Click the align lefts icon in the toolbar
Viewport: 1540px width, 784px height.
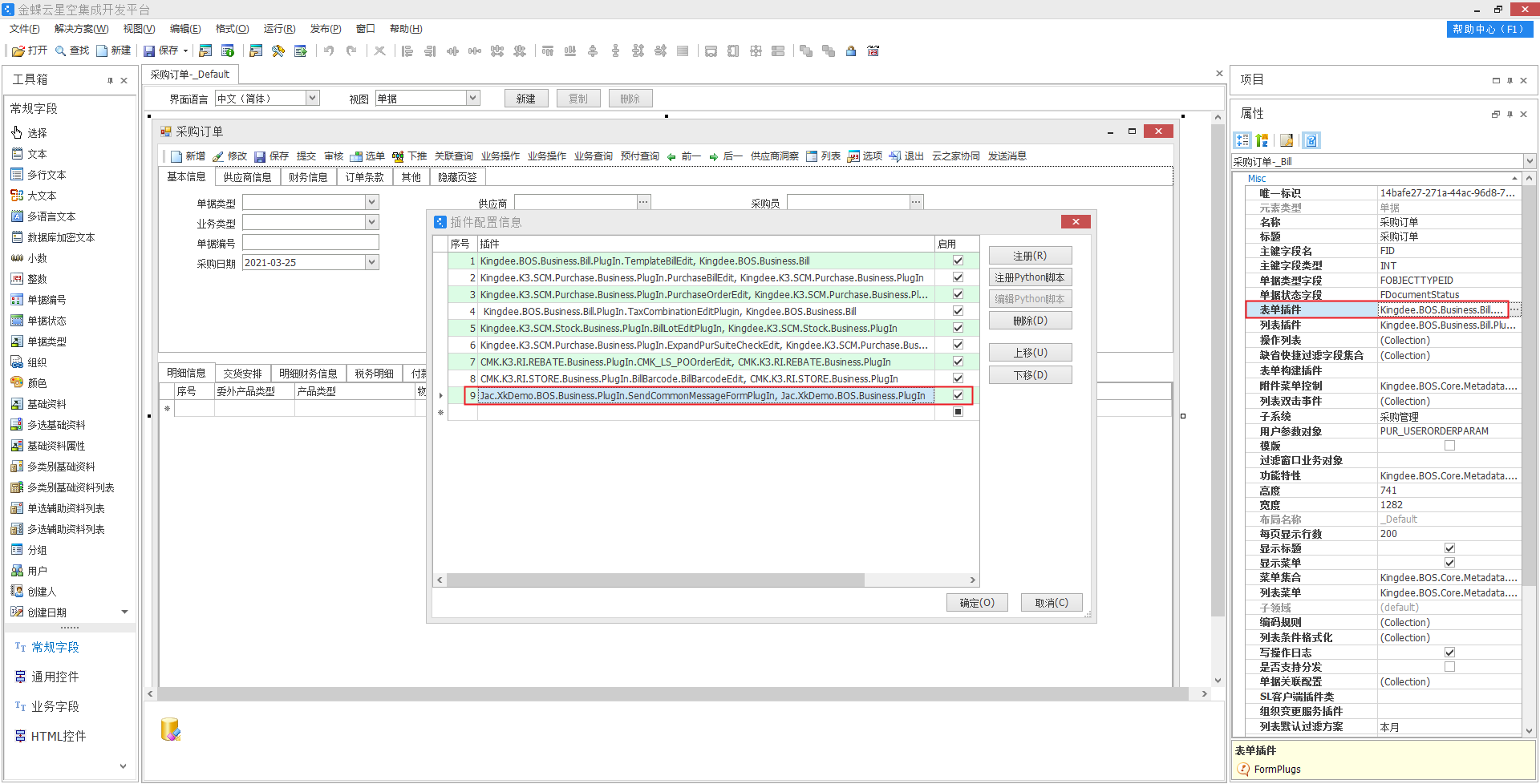pos(407,51)
